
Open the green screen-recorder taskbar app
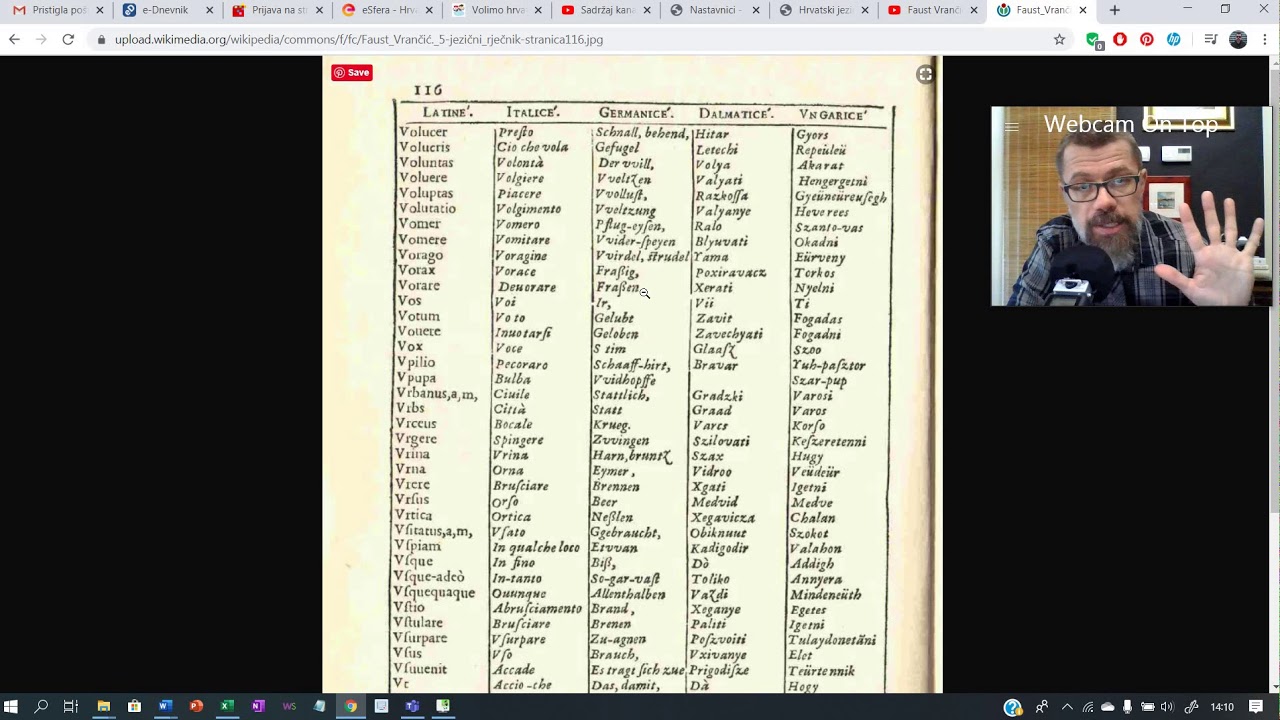443,706
